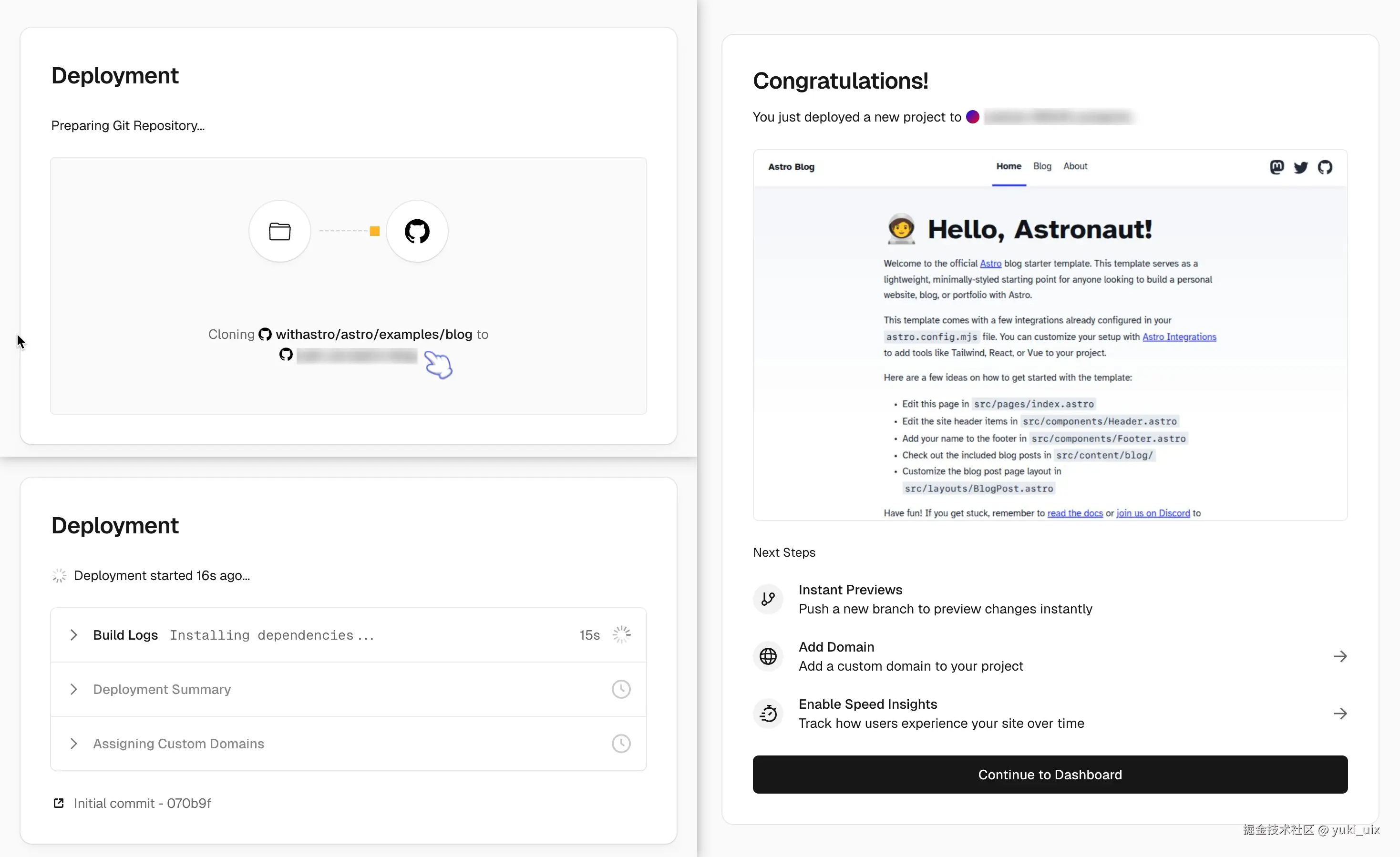The height and width of the screenshot is (857, 1400).
Task: Click the deployed site preview thumbnail
Action: coord(1050,335)
